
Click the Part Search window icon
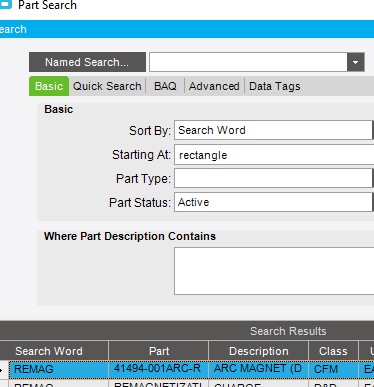pyautogui.click(x=6, y=4)
